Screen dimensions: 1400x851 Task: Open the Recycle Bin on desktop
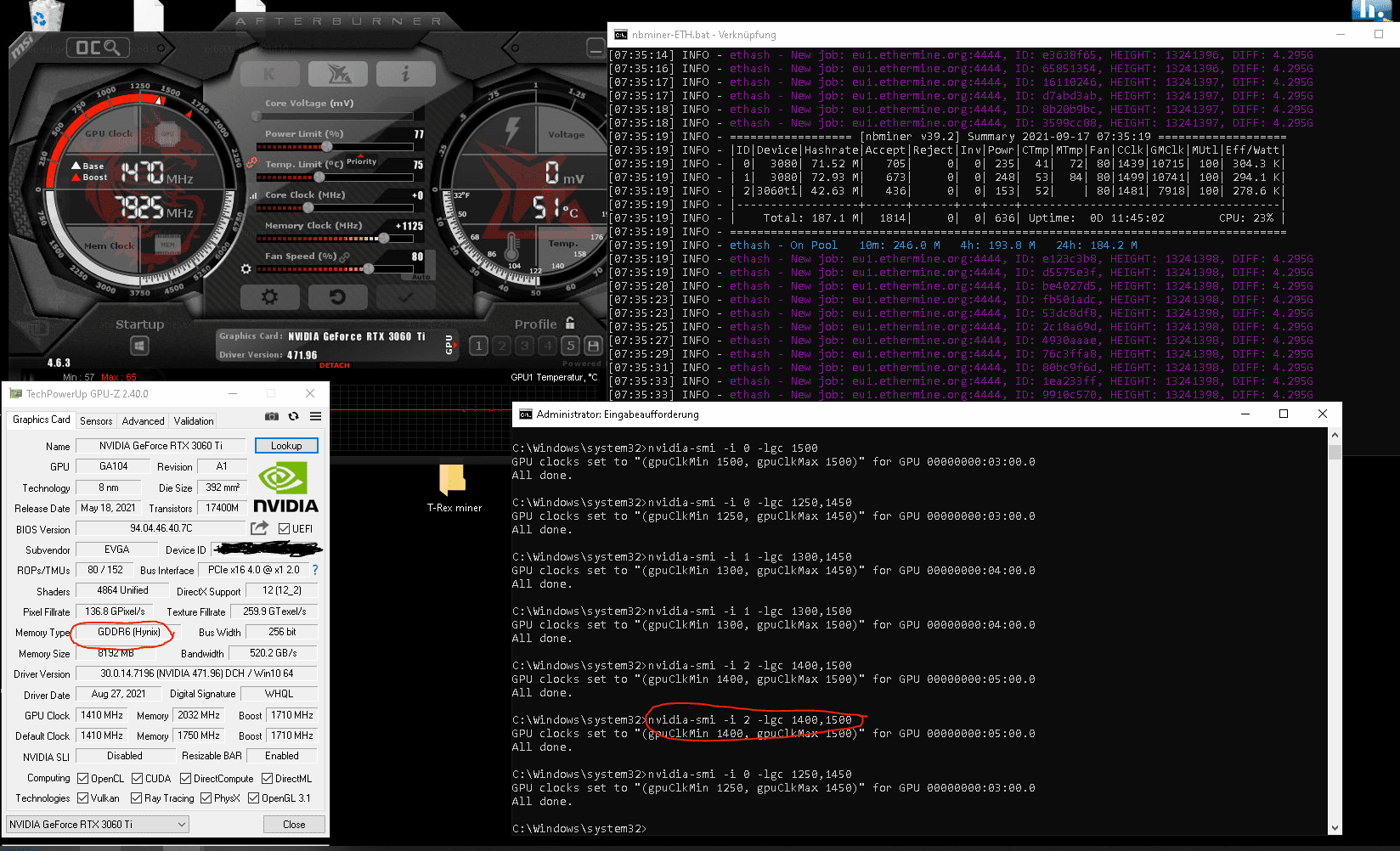46,15
